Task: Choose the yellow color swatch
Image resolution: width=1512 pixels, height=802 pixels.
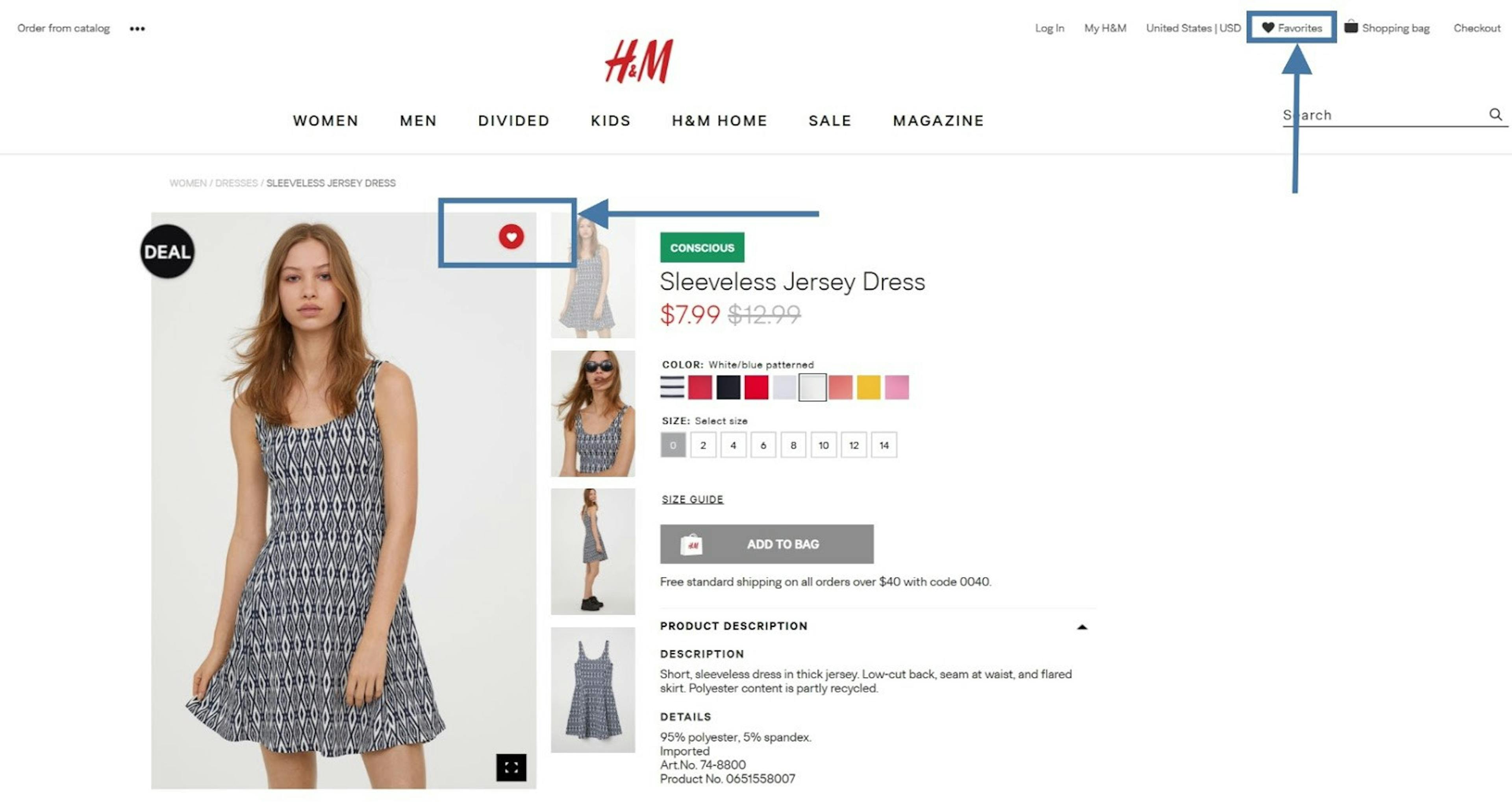Action: [869, 387]
